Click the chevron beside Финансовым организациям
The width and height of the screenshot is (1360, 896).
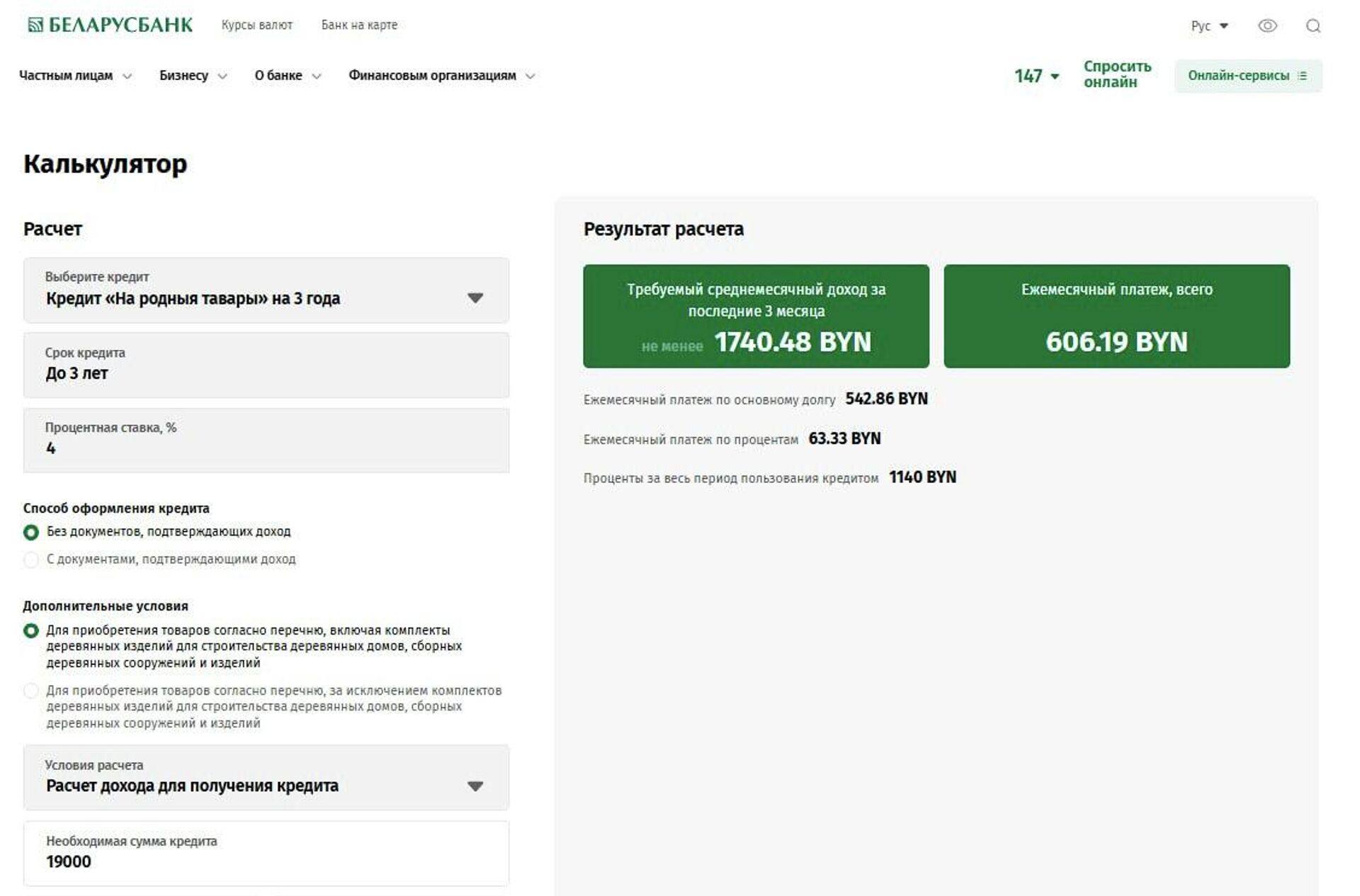[530, 76]
